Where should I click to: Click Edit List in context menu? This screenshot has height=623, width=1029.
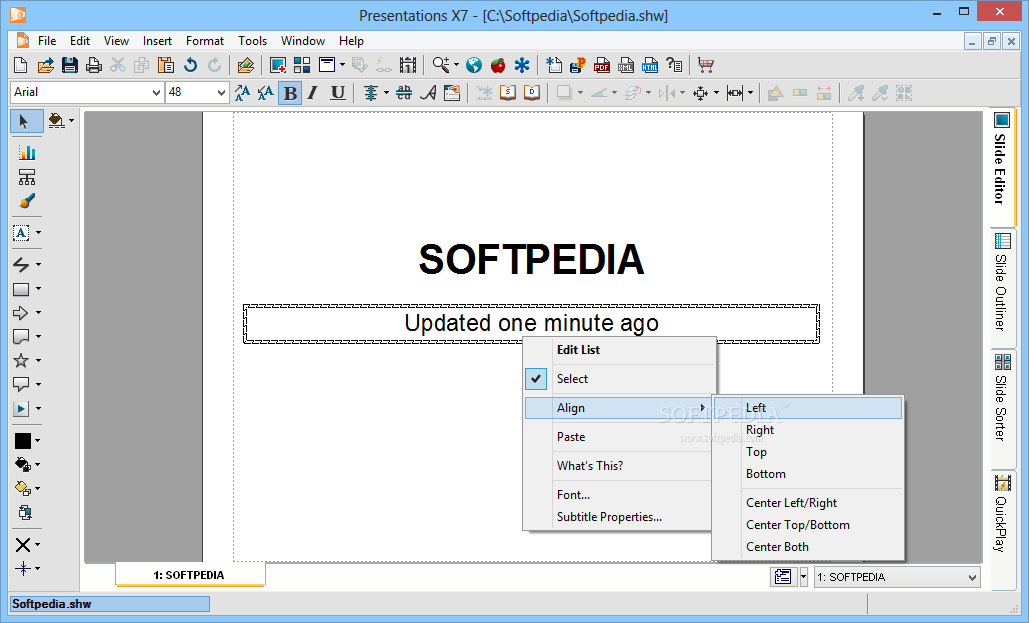578,350
